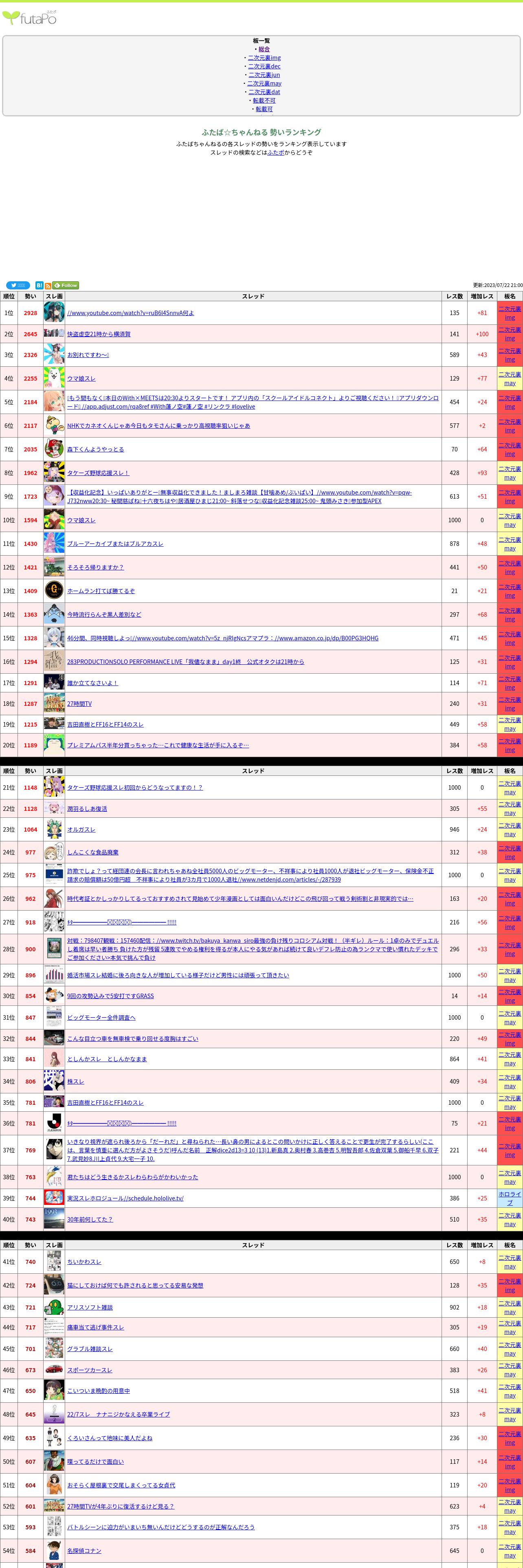Click 二次元裏may board link for rank 10
Screen dimensions: 523x1568
coord(510,520)
